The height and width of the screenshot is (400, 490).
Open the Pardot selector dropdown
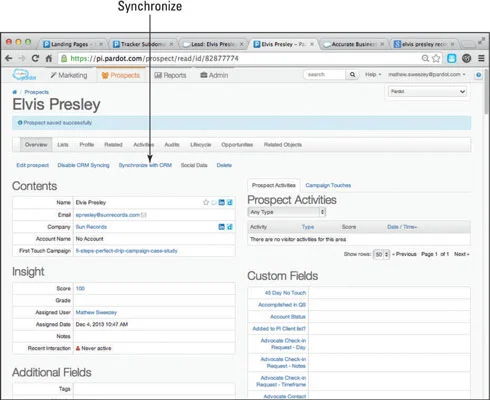[x=428, y=91]
